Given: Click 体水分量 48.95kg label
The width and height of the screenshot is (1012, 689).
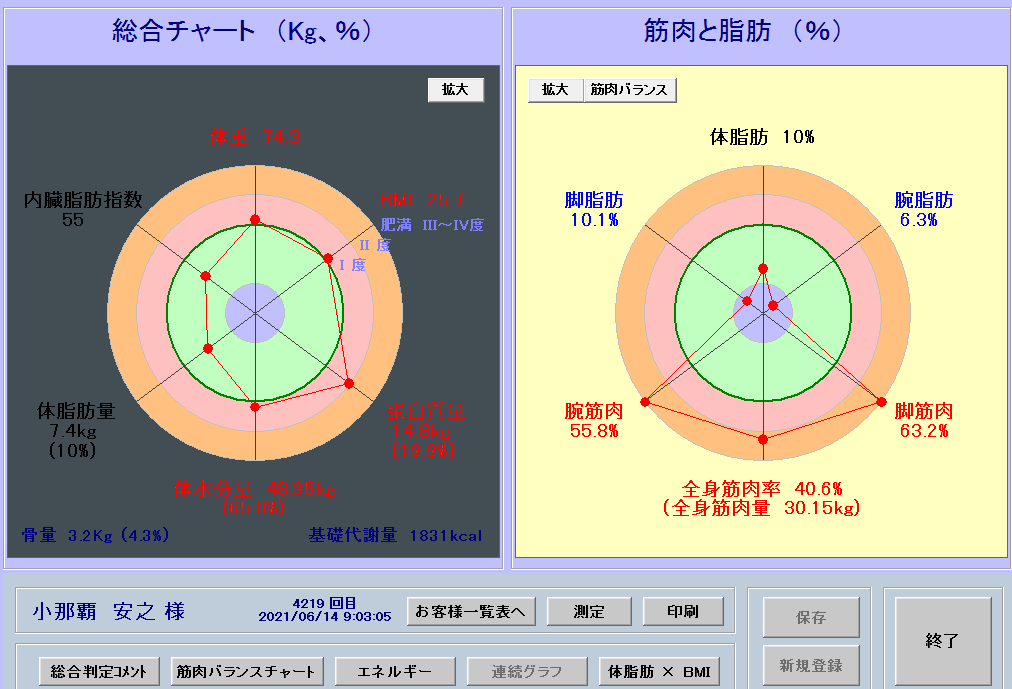Looking at the screenshot, I should pyautogui.click(x=254, y=498).
